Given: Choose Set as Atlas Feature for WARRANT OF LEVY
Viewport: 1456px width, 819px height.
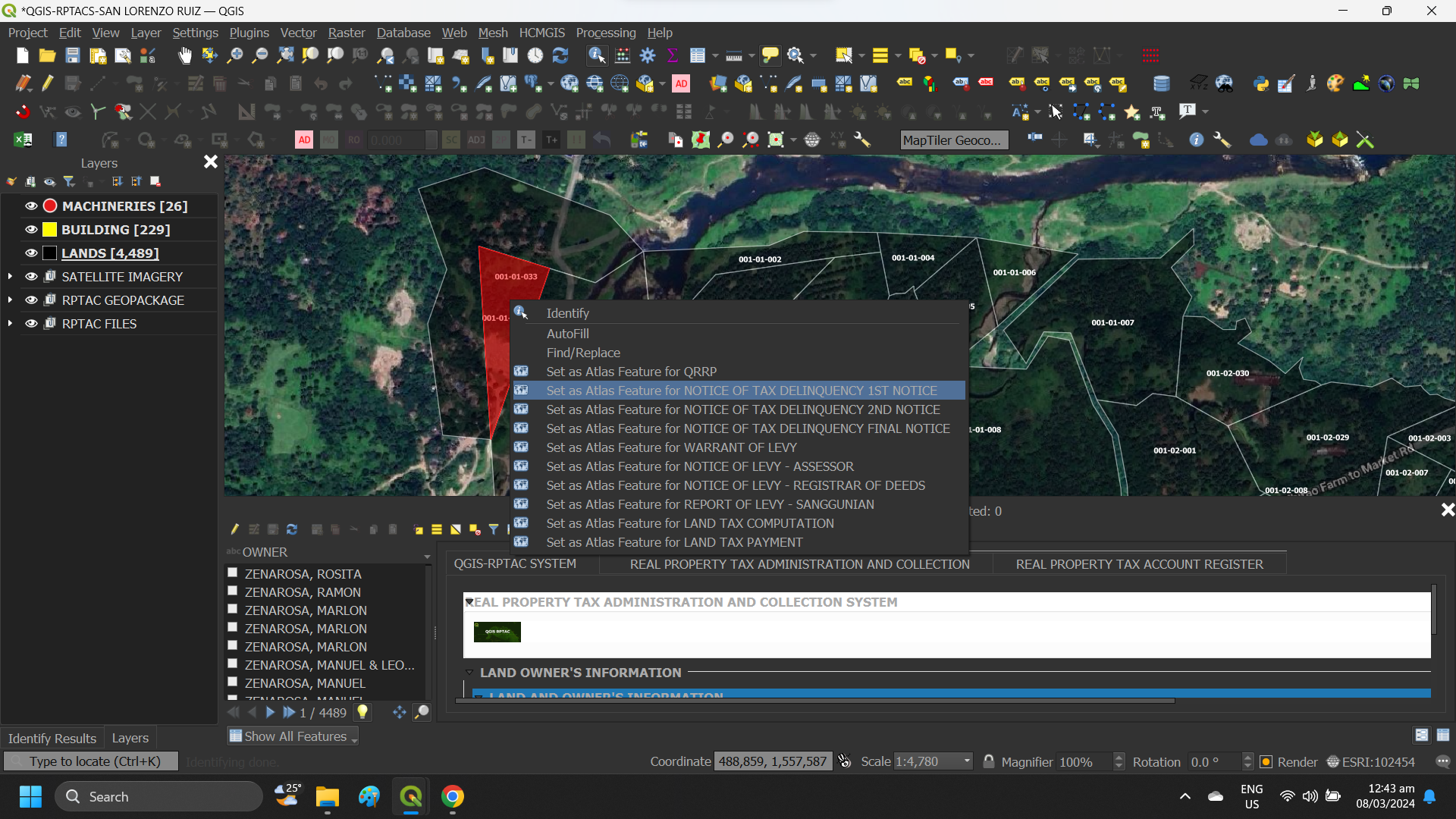Looking at the screenshot, I should (670, 447).
